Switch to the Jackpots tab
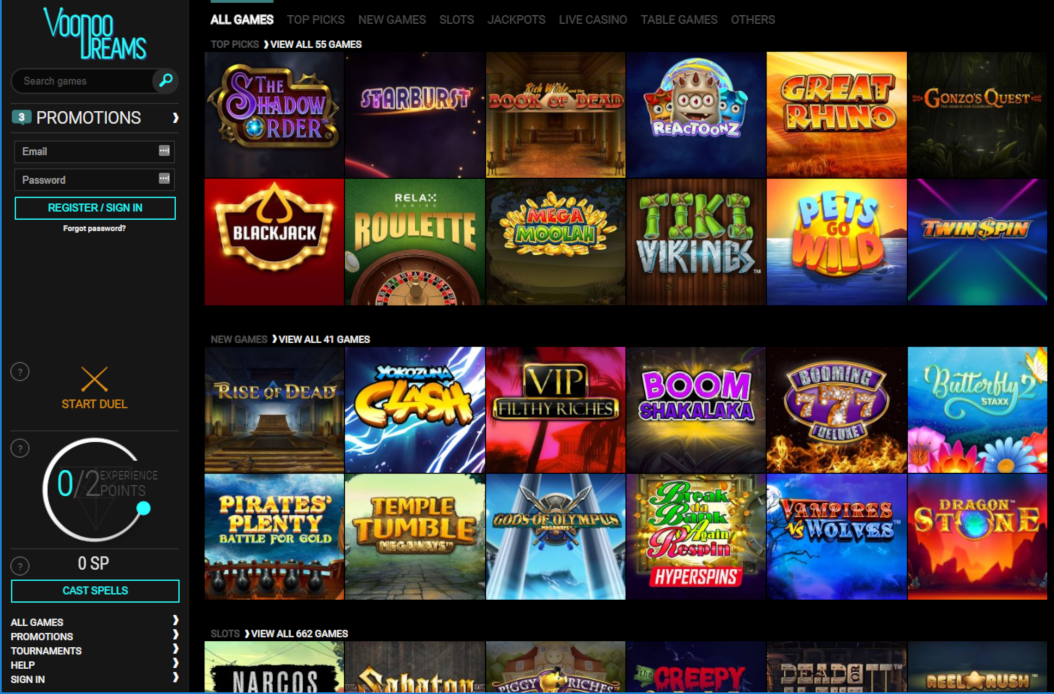 click(516, 20)
